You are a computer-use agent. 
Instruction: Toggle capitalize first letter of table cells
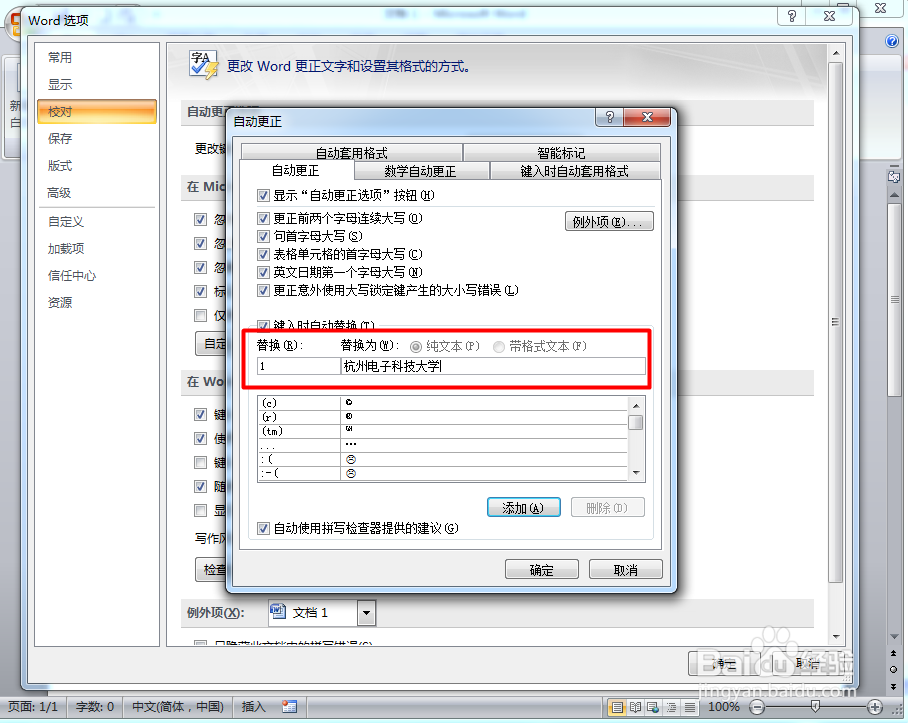(x=263, y=254)
